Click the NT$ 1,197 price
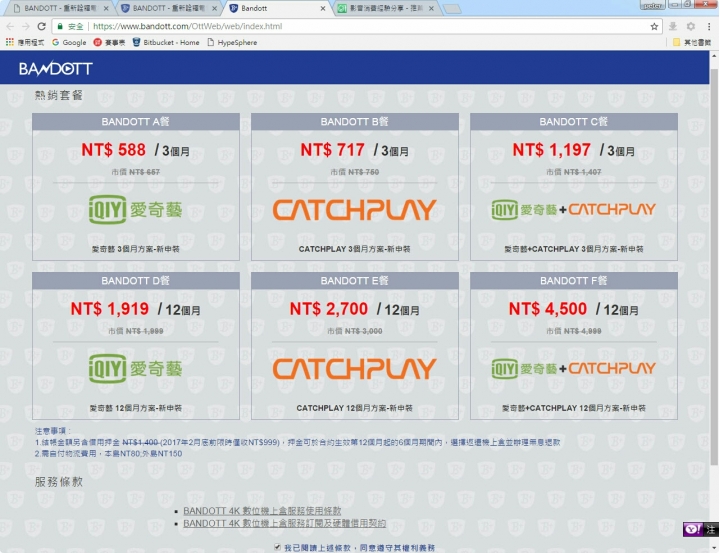The image size is (720, 553). point(551,150)
